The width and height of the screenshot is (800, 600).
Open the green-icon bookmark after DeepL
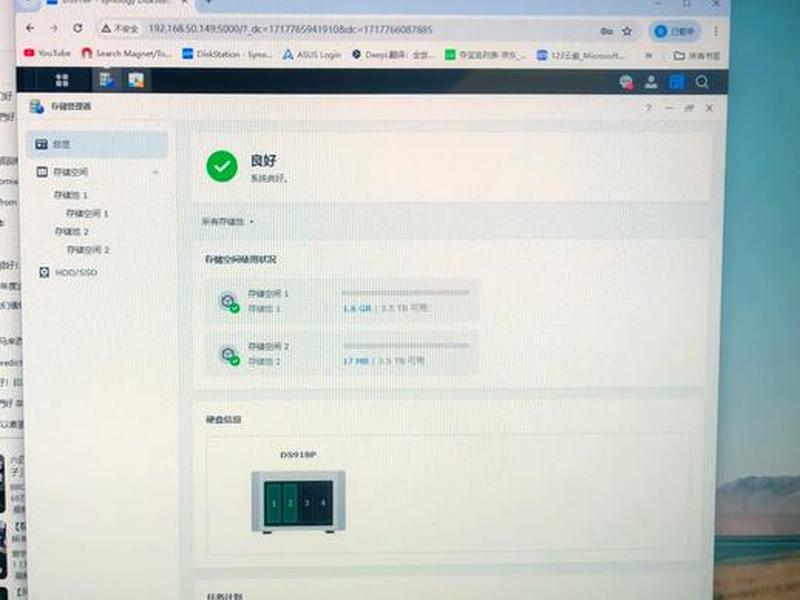[485, 55]
